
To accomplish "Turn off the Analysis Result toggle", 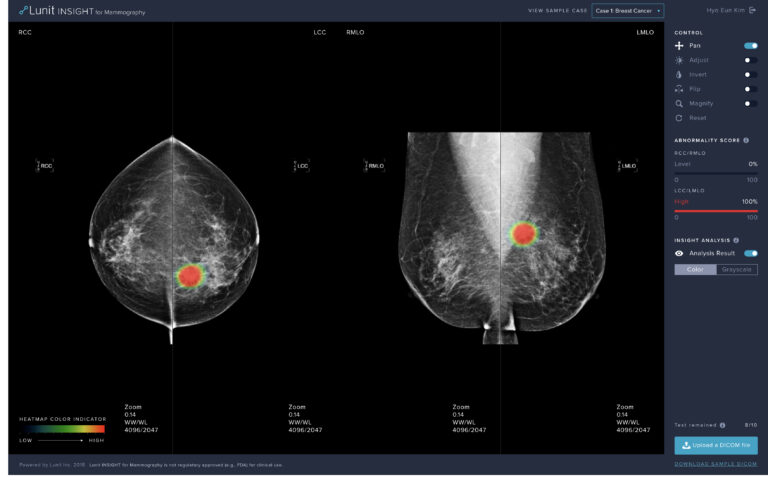I will [750, 254].
